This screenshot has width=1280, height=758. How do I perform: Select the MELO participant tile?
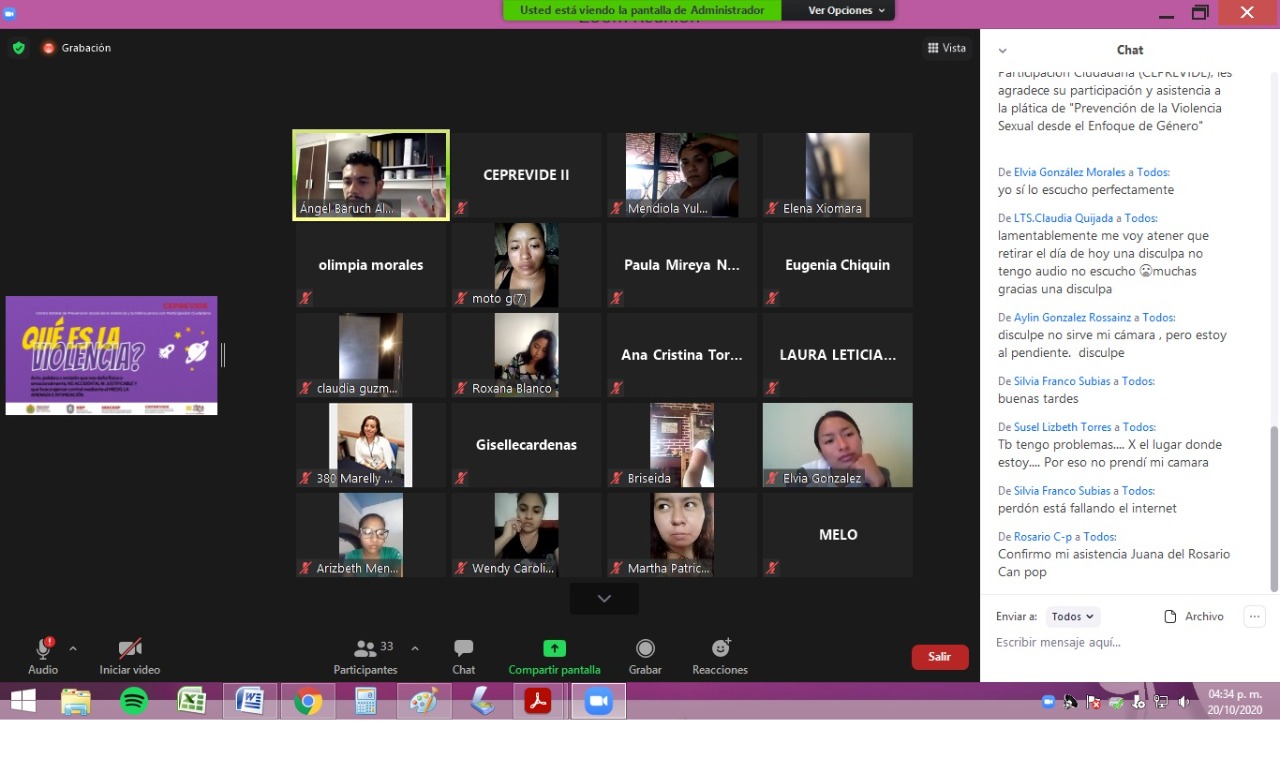tap(838, 535)
